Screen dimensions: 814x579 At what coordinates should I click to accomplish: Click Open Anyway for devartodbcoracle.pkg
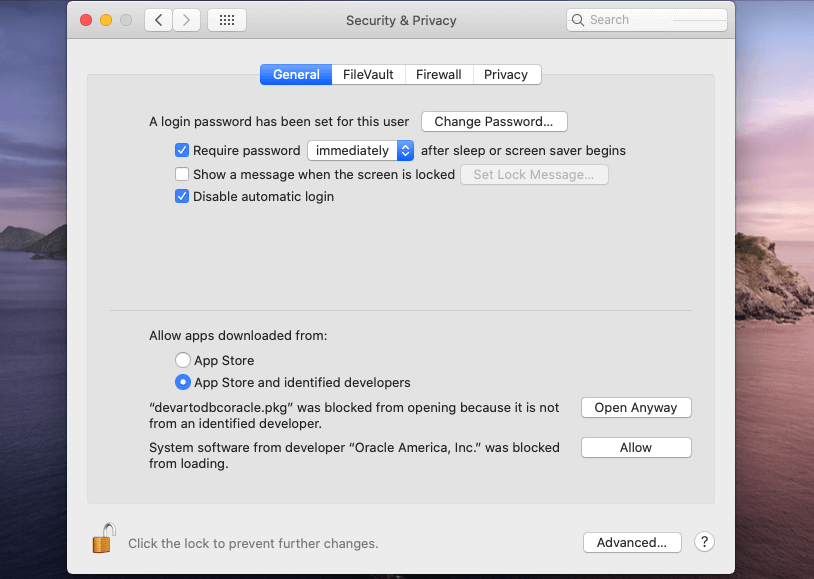coord(636,407)
